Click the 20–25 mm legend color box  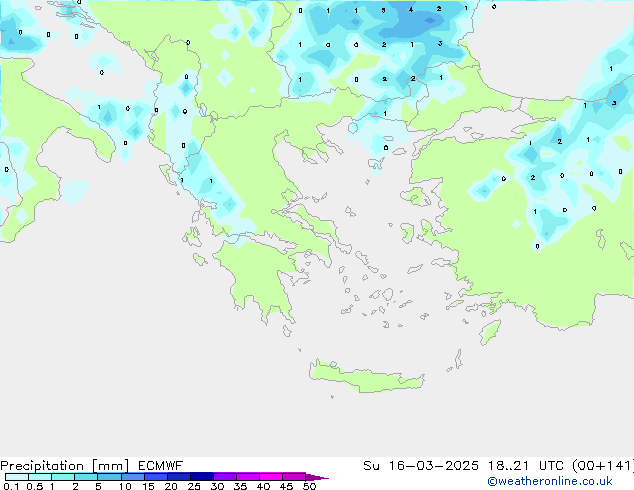179,477
